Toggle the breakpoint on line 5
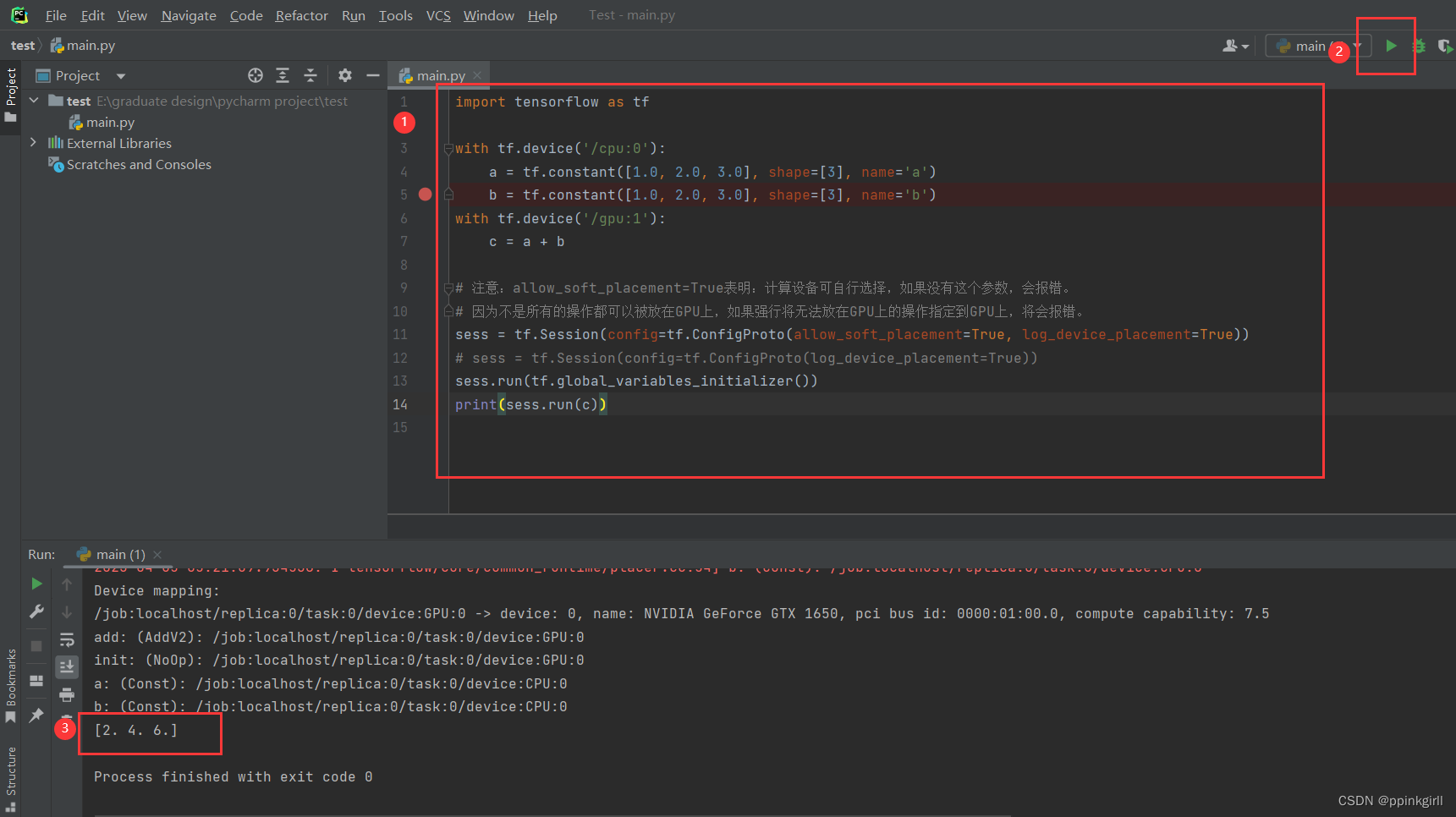1456x817 pixels. point(426,195)
